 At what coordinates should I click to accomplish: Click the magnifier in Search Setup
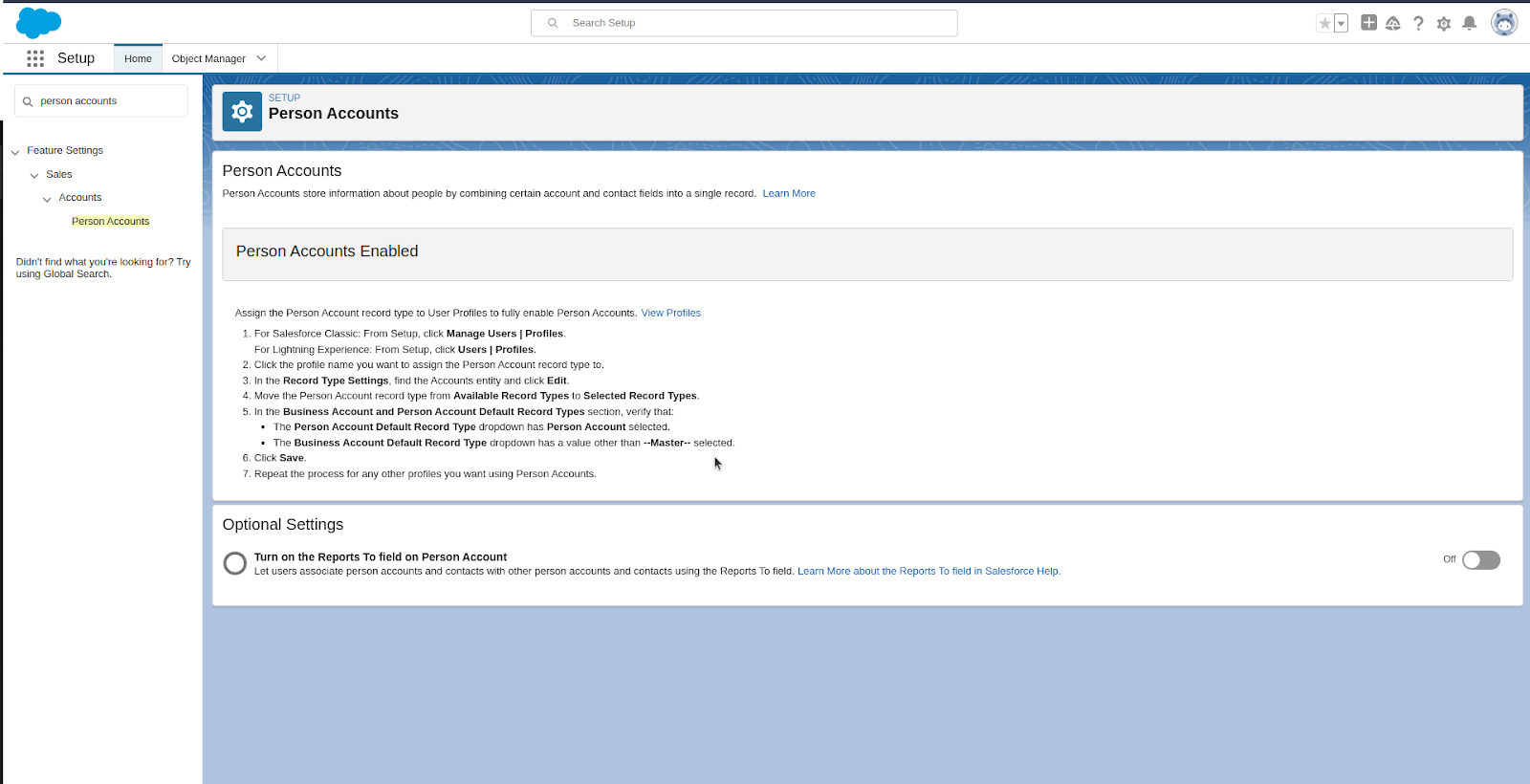click(553, 23)
